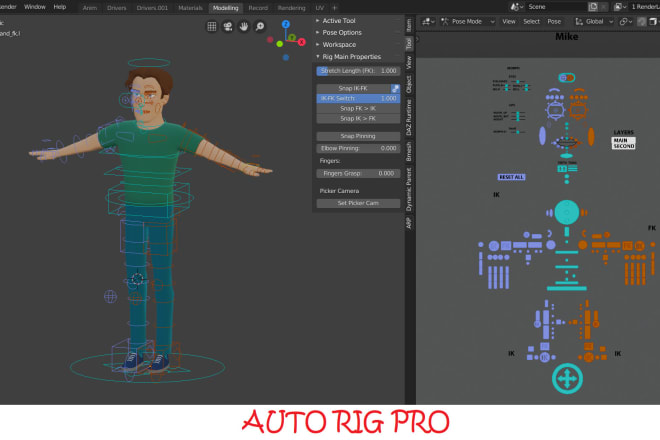Screen dimensions: 660x440
Task: Toggle orthographic grid view icon in viewport
Action: point(212,27)
